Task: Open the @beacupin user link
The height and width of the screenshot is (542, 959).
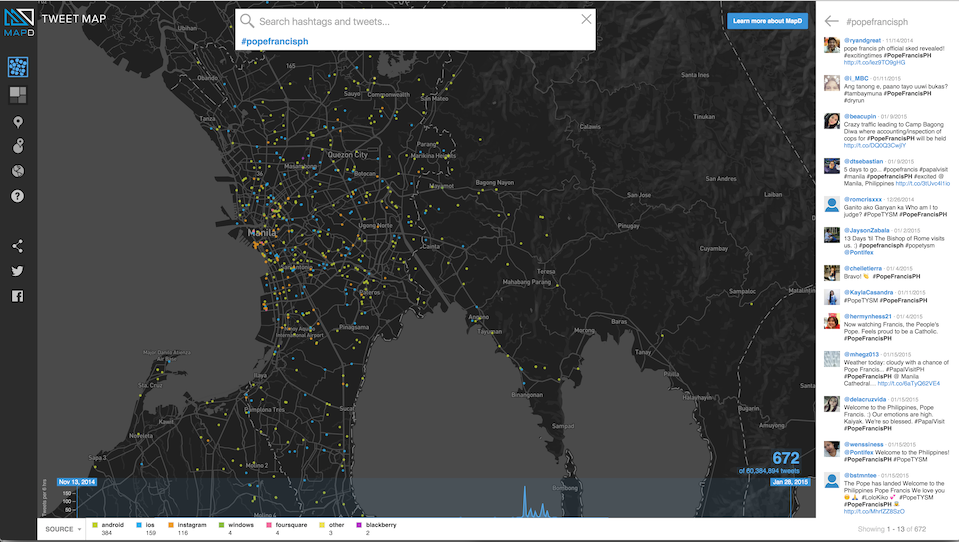Action: pyautogui.click(x=860, y=116)
